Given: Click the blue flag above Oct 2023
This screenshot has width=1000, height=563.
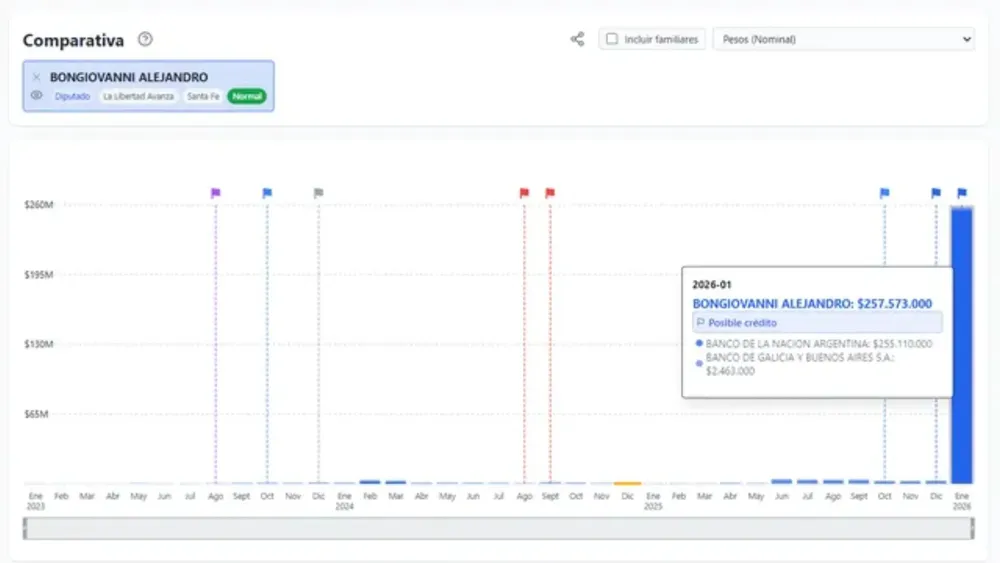Looking at the screenshot, I should pos(267,192).
